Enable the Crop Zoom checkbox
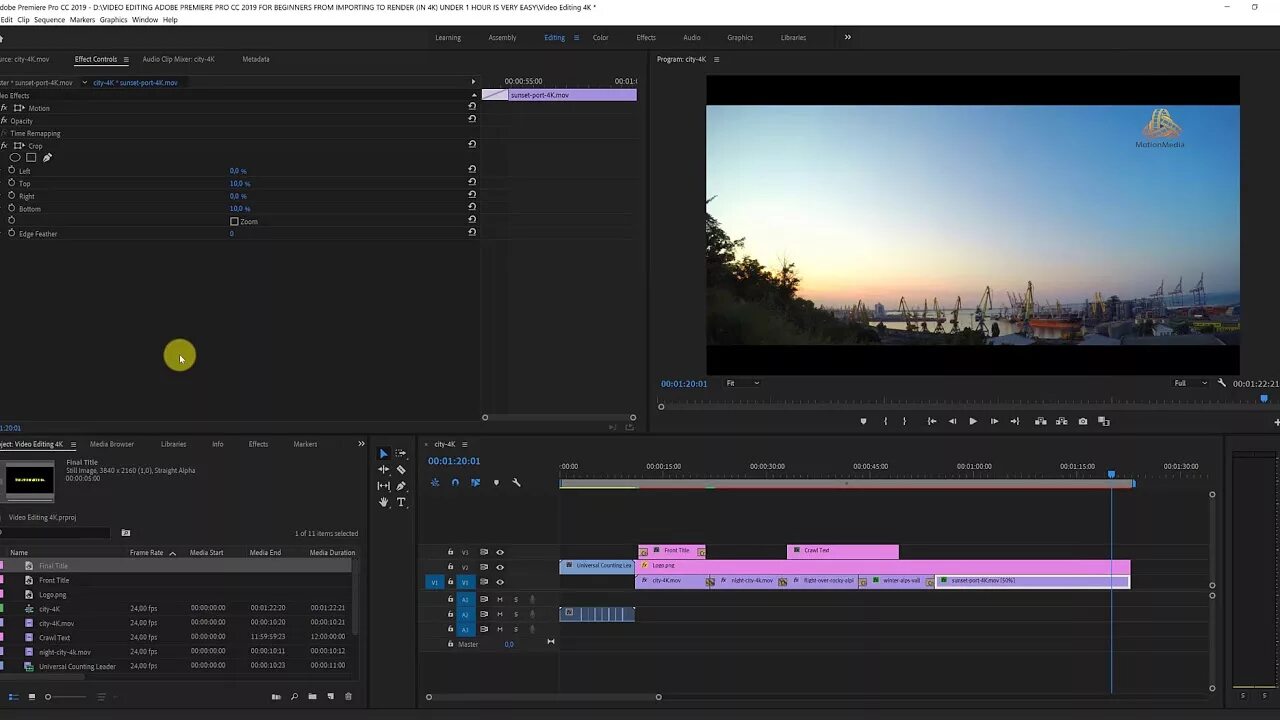1280x720 pixels. tap(234, 221)
